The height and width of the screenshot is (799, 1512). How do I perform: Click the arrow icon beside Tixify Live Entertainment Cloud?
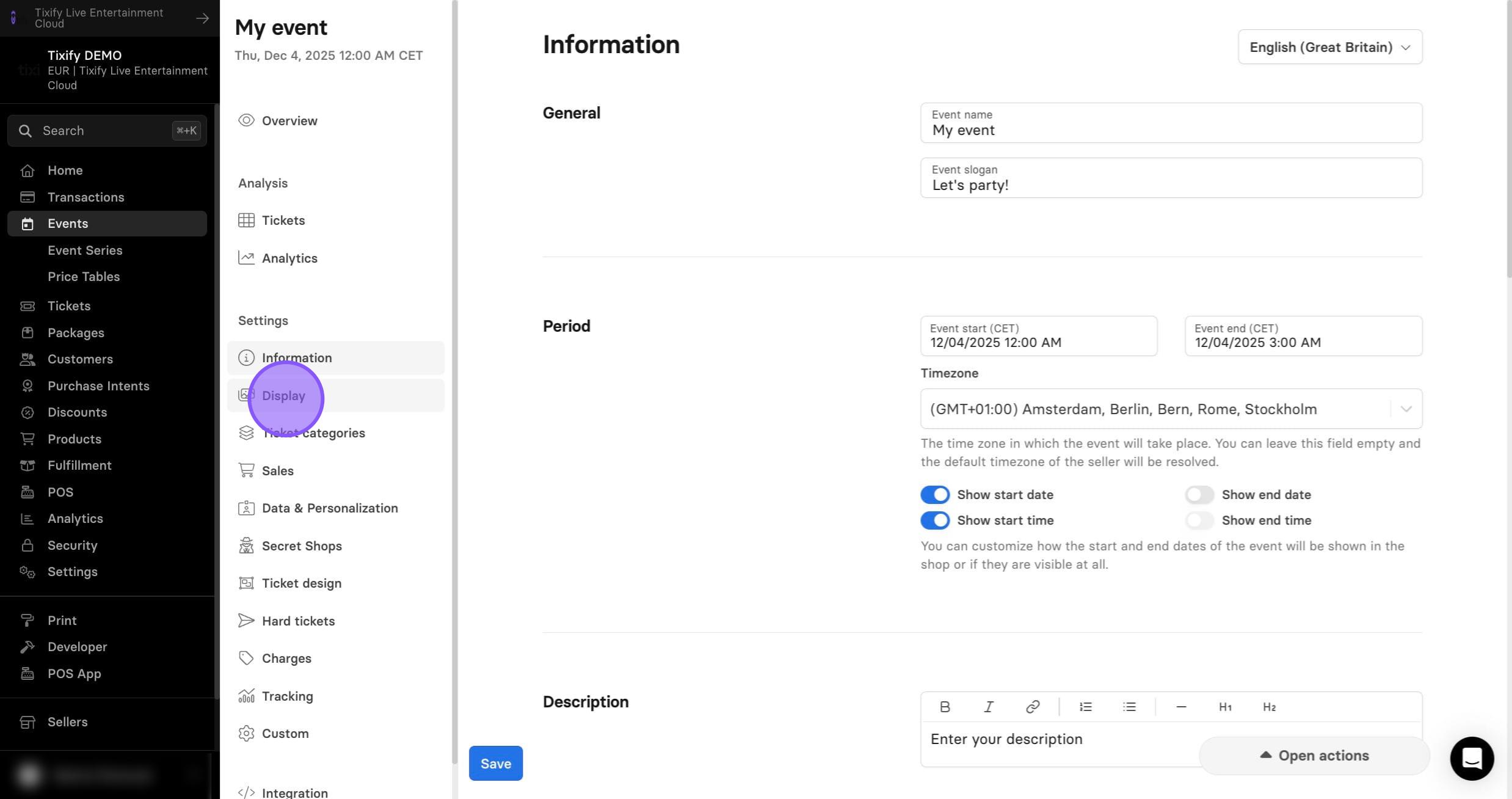pos(202,18)
